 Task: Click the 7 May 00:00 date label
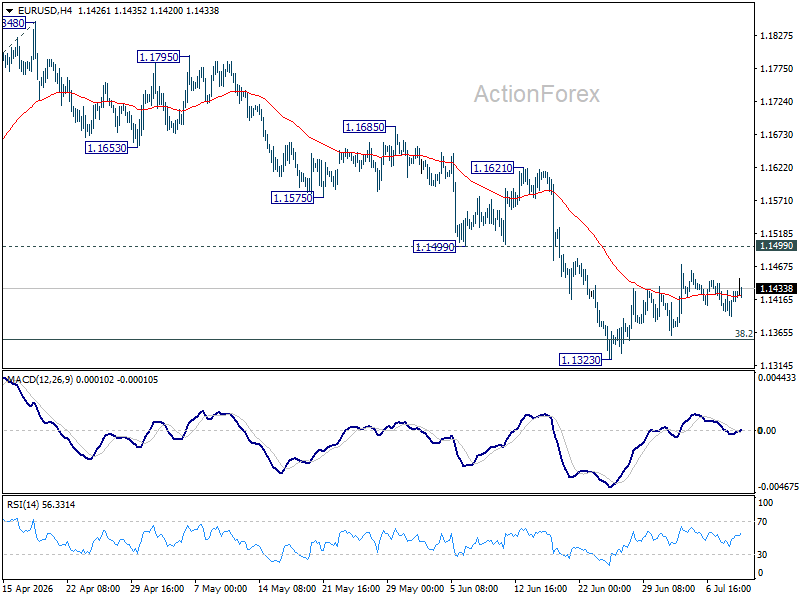220,588
